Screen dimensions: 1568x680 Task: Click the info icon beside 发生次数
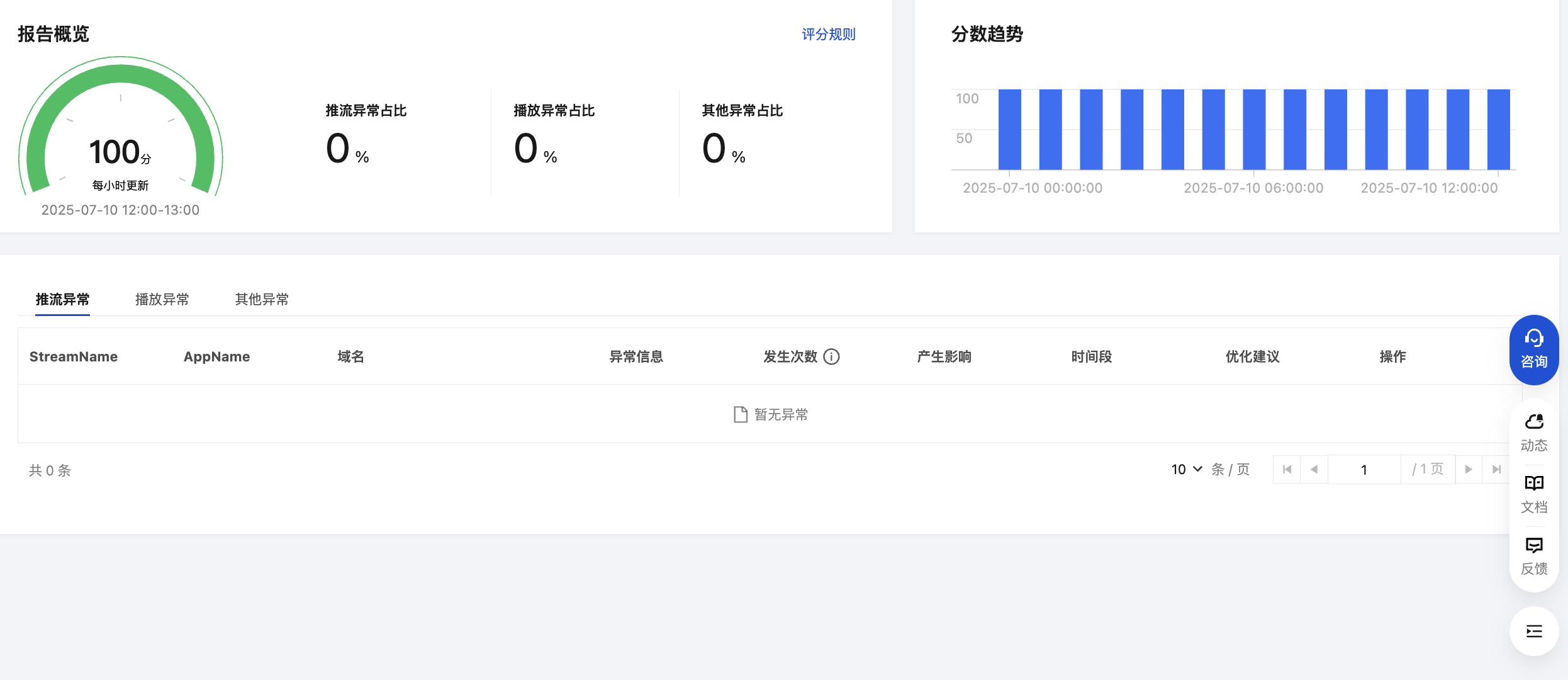[x=831, y=357]
